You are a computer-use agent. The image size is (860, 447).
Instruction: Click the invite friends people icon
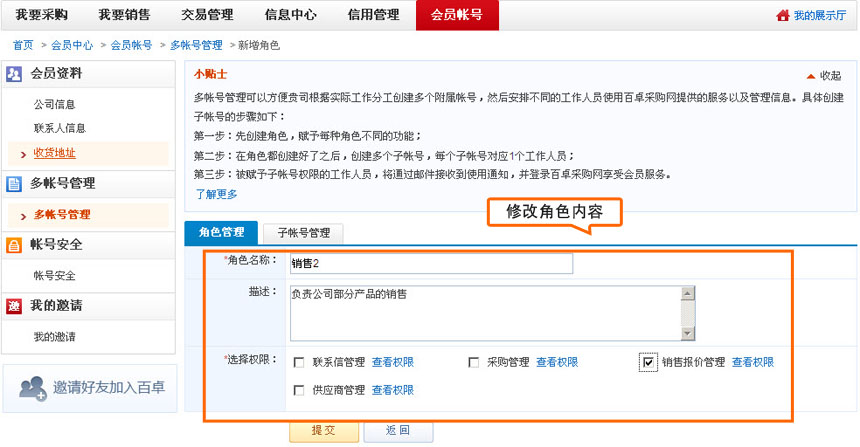point(33,388)
